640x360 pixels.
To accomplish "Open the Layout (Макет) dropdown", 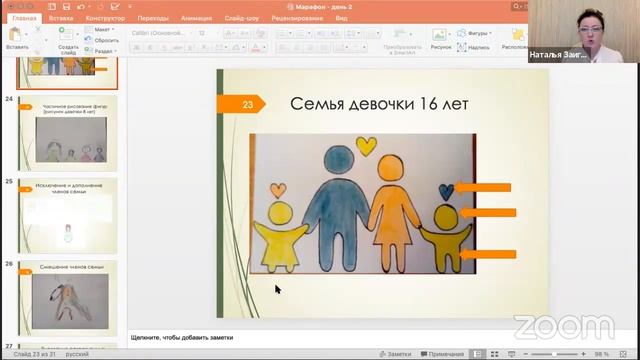I will [100, 30].
